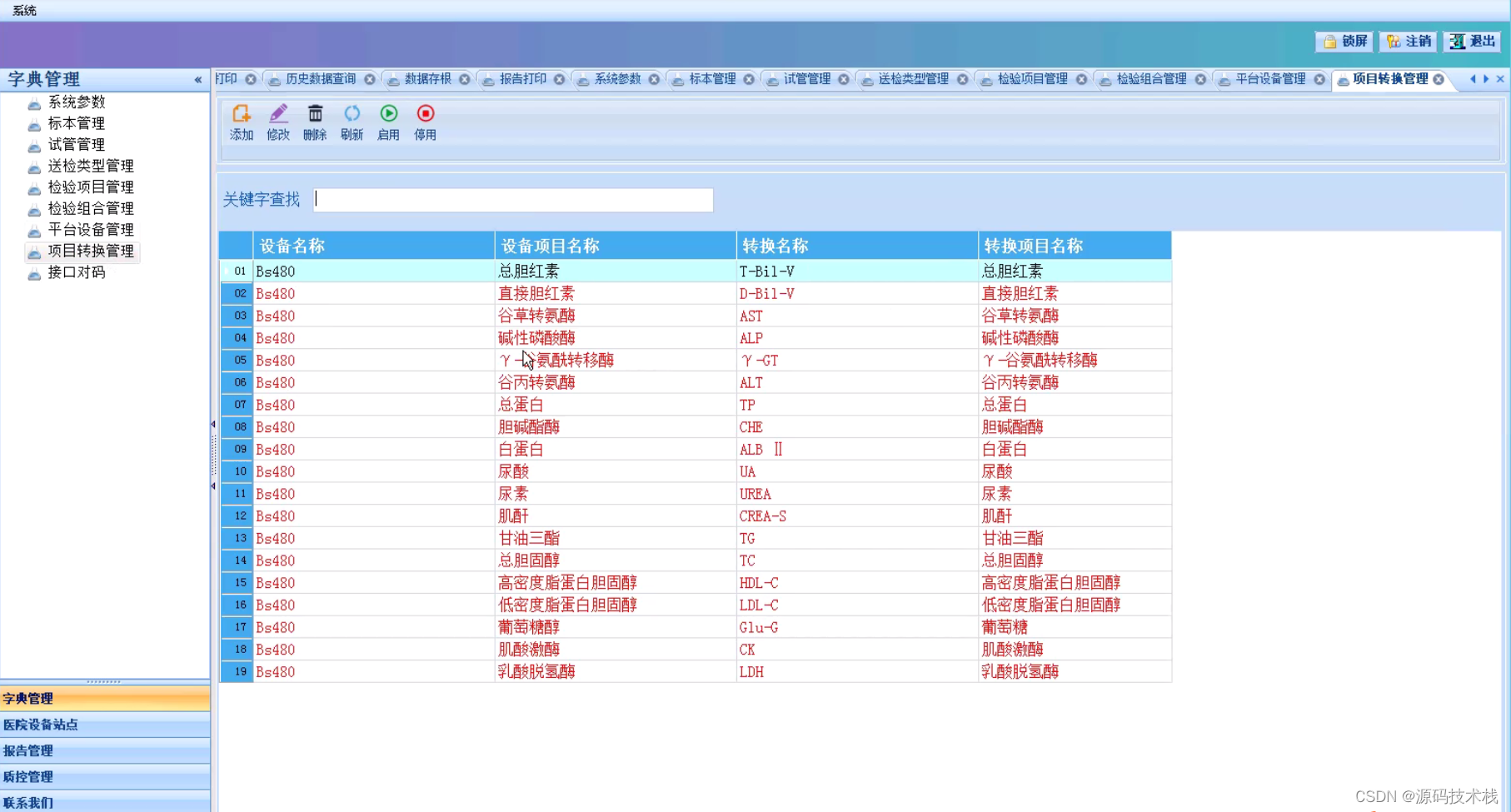Click the 退出 exit button
1511x812 pixels.
(x=1473, y=41)
